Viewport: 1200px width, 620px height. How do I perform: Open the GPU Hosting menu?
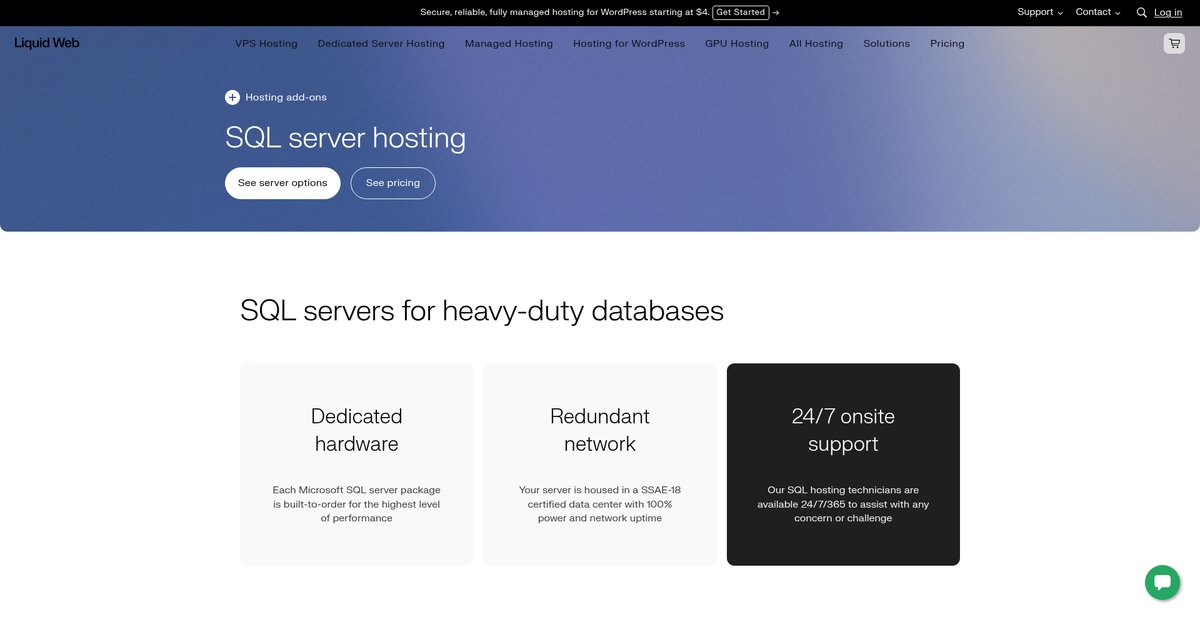pos(737,43)
